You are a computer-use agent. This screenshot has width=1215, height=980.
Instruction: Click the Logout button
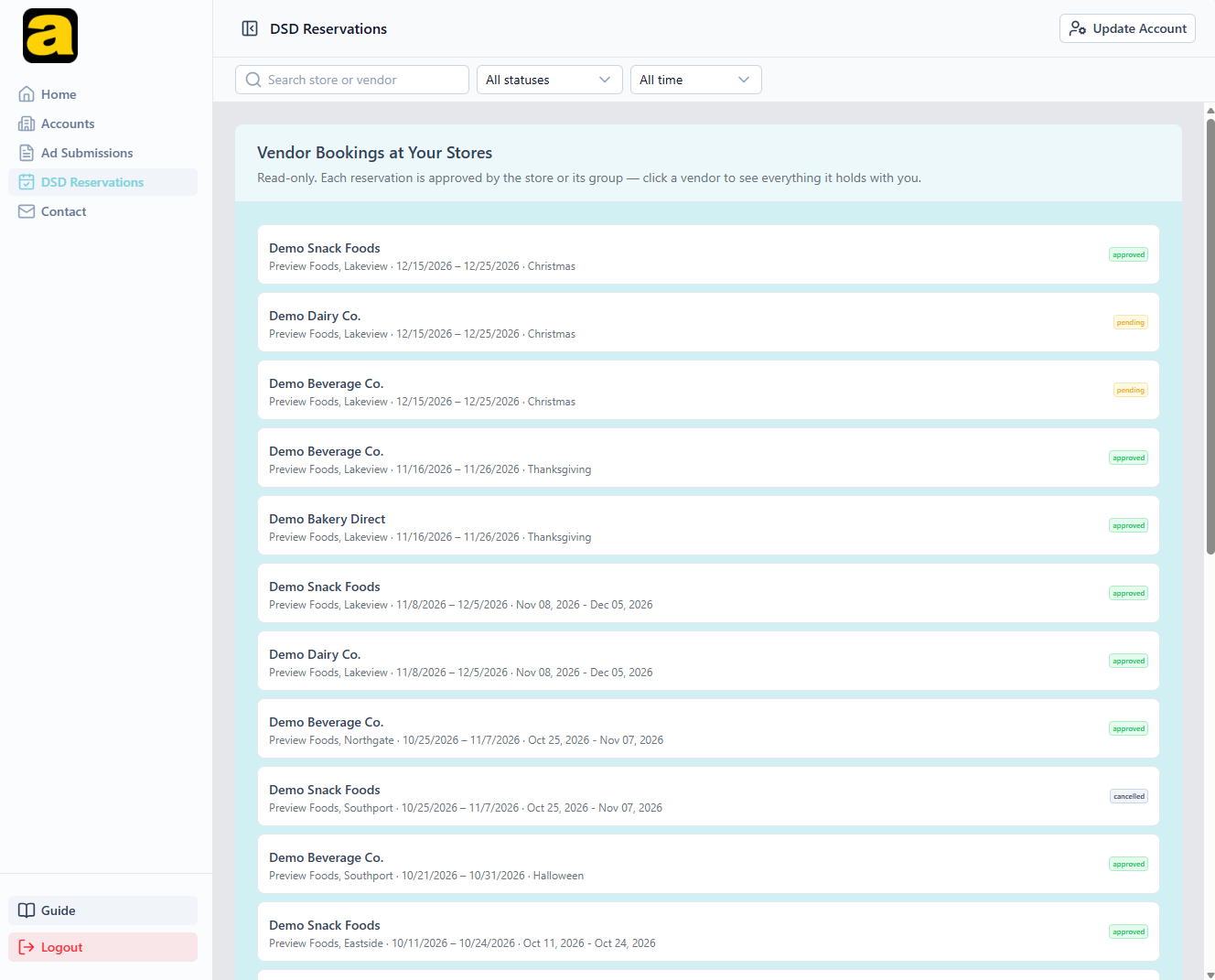[102, 947]
